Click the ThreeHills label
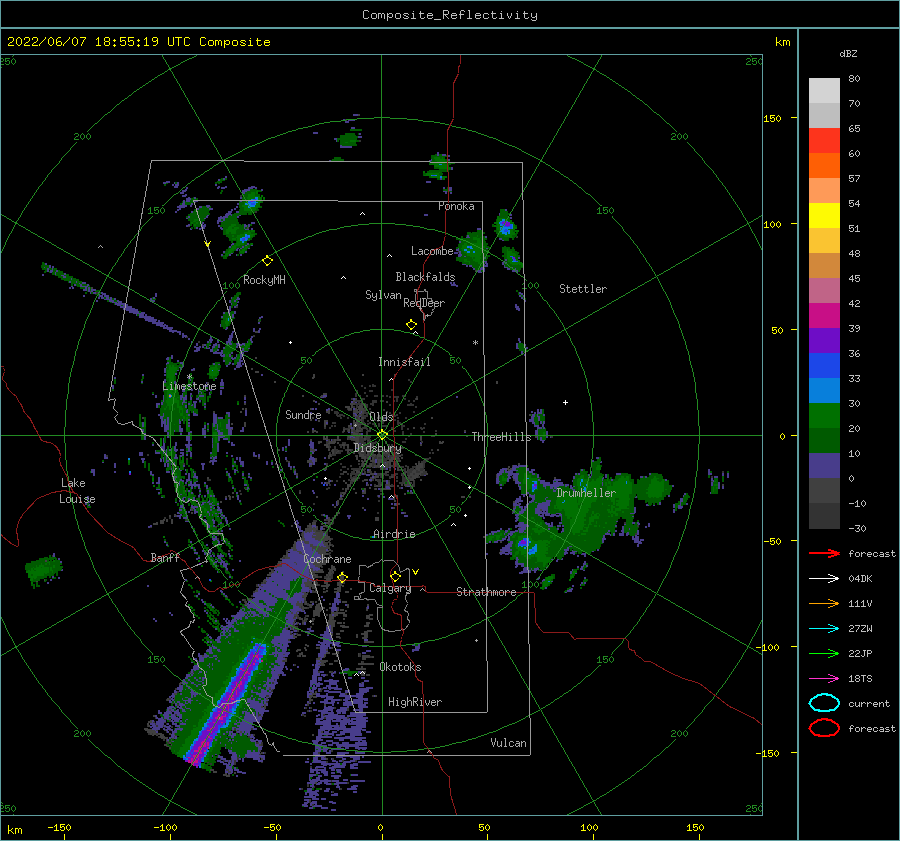Viewport: 900px width, 841px height. click(x=502, y=437)
